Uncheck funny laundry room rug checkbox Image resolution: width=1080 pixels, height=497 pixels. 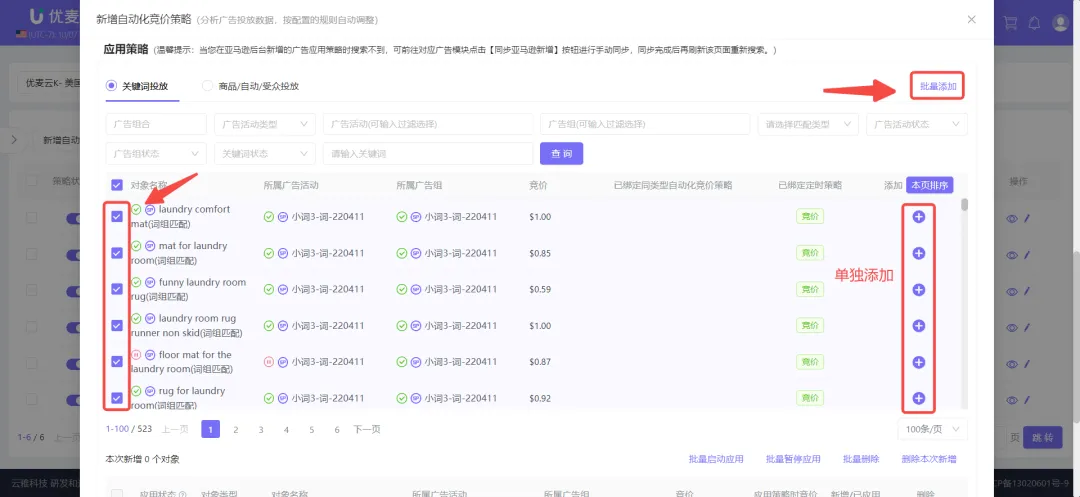point(117,290)
